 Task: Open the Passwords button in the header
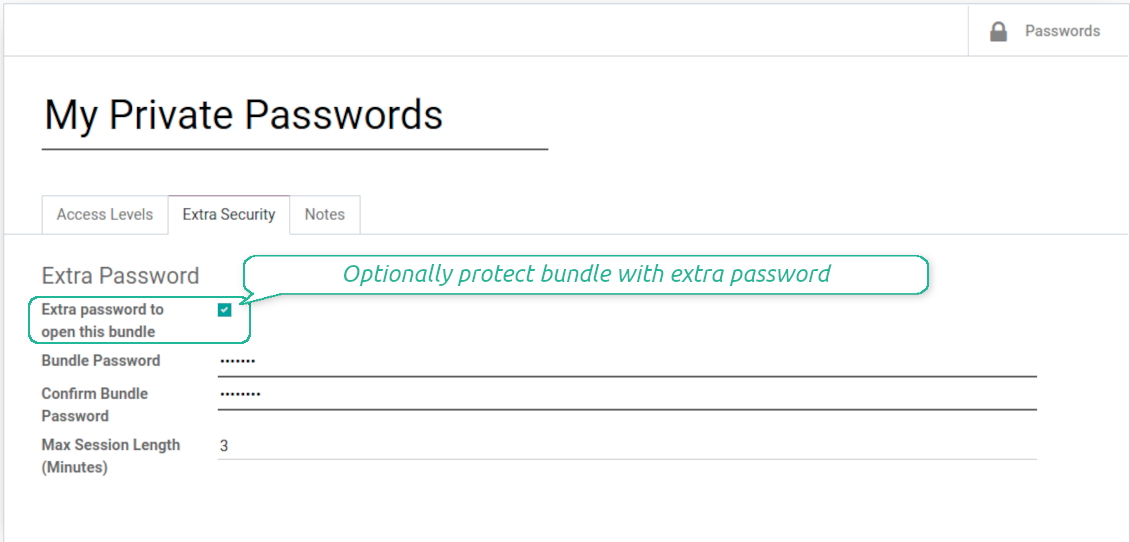tap(1048, 32)
